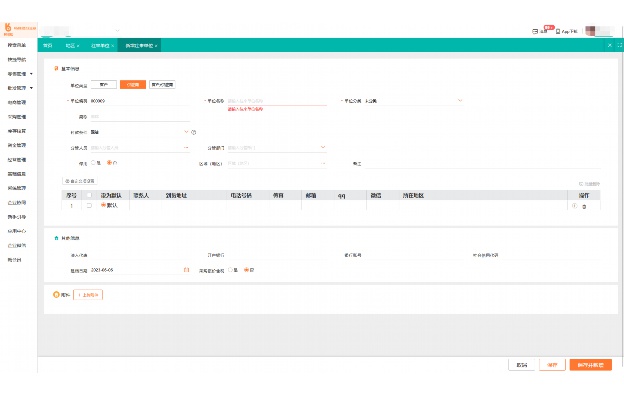The image size is (624, 395).
Task: Switch to the 往来单位 tab
Action: [100, 46]
